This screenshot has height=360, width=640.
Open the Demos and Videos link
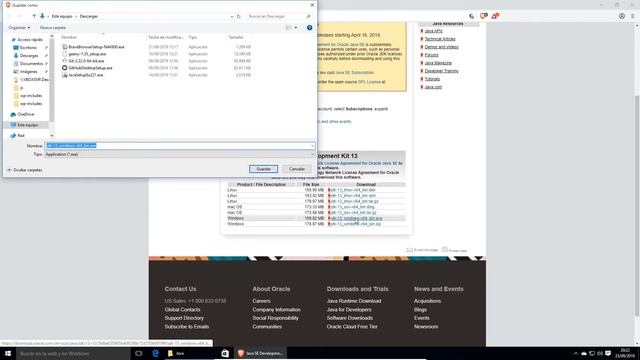(x=441, y=47)
